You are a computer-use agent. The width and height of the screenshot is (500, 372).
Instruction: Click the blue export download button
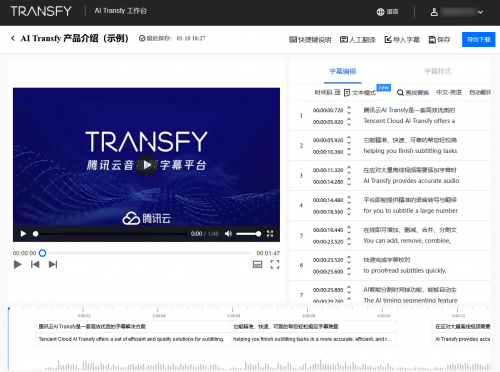pos(478,39)
